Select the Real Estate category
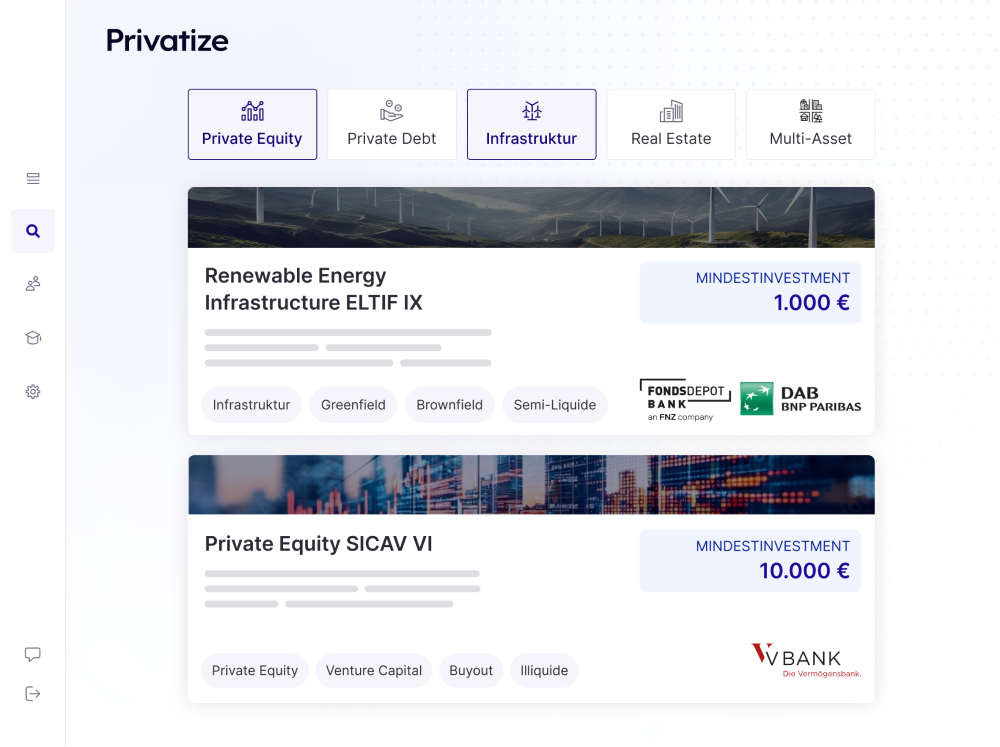The width and height of the screenshot is (1000, 747). [671, 125]
